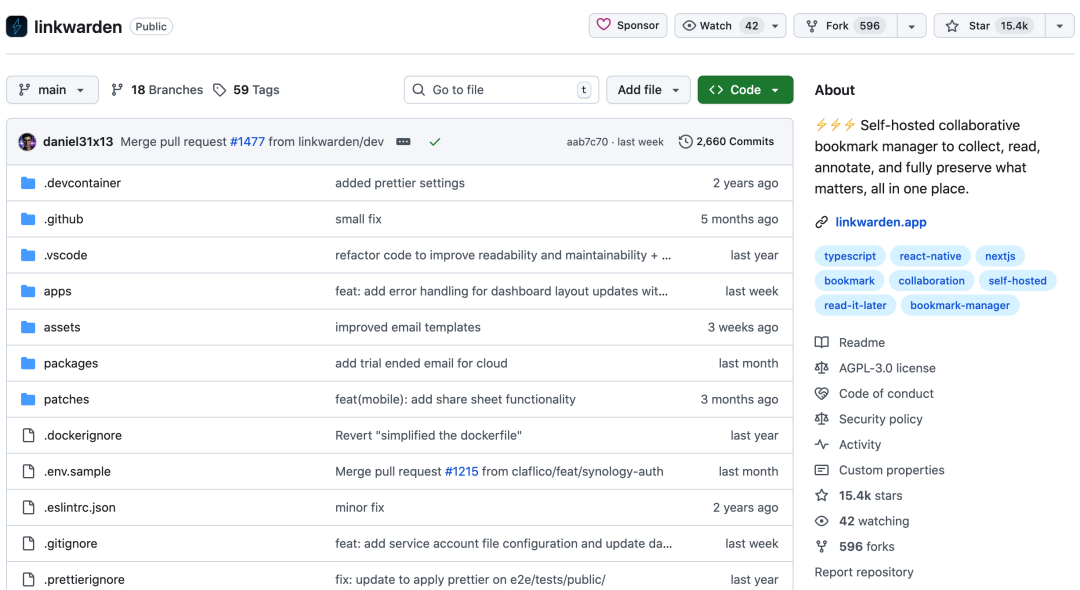Select the typescript topic tag
Image resolution: width=1080 pixels, height=590 pixels.
[x=848, y=256]
